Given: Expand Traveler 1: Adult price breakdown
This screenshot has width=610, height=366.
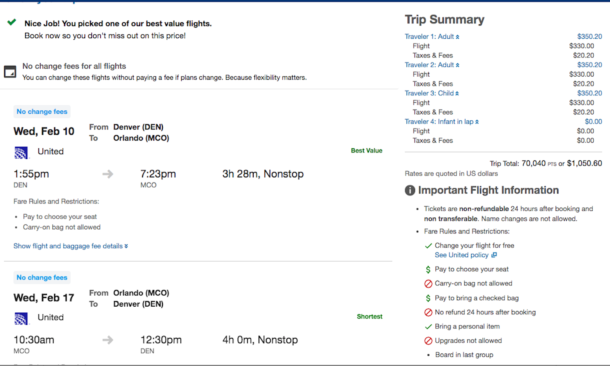Looking at the screenshot, I should coord(432,37).
